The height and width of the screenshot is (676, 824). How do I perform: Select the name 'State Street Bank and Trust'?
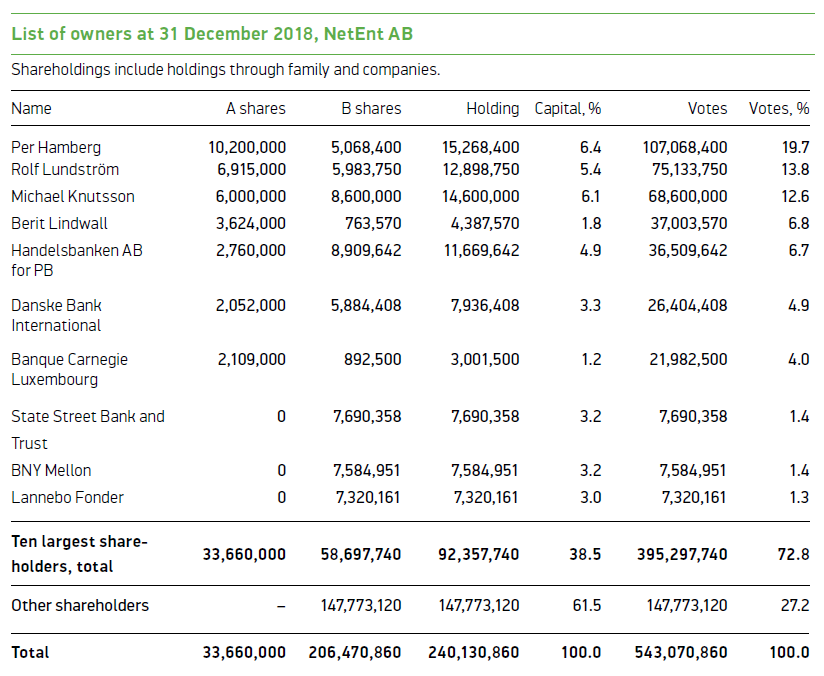click(88, 430)
